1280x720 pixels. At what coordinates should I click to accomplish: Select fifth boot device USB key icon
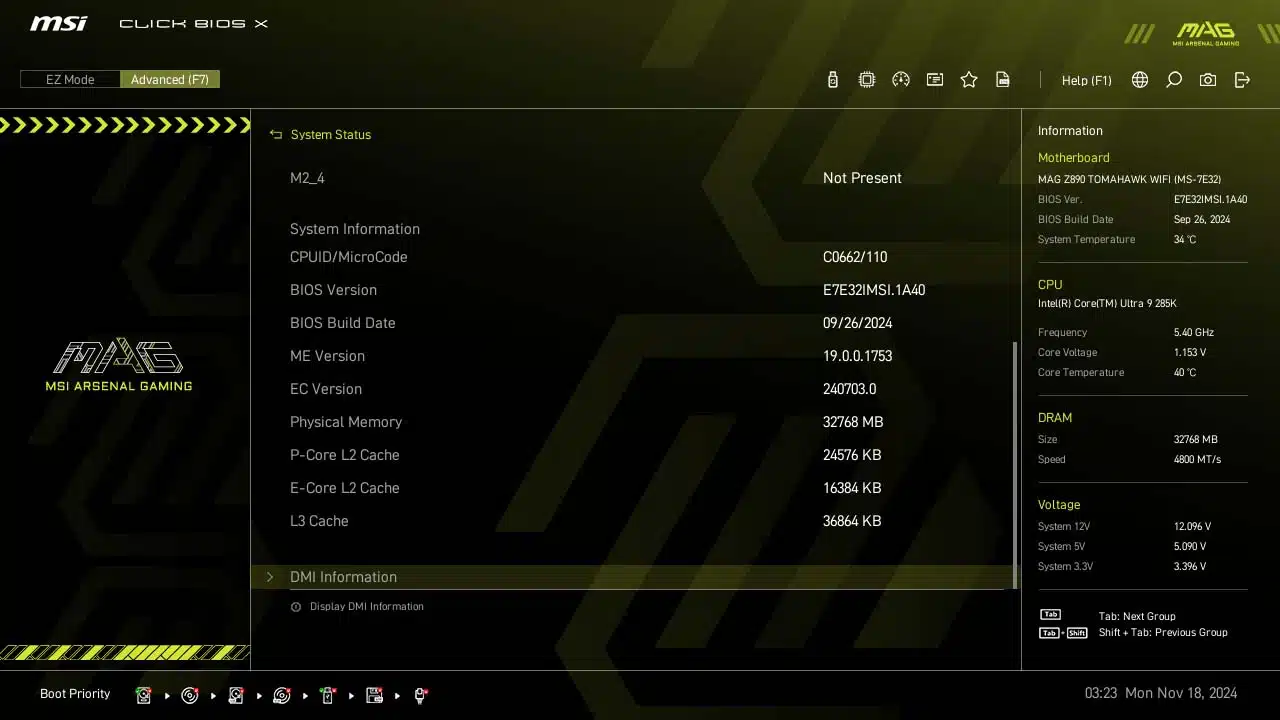pyautogui.click(x=328, y=695)
